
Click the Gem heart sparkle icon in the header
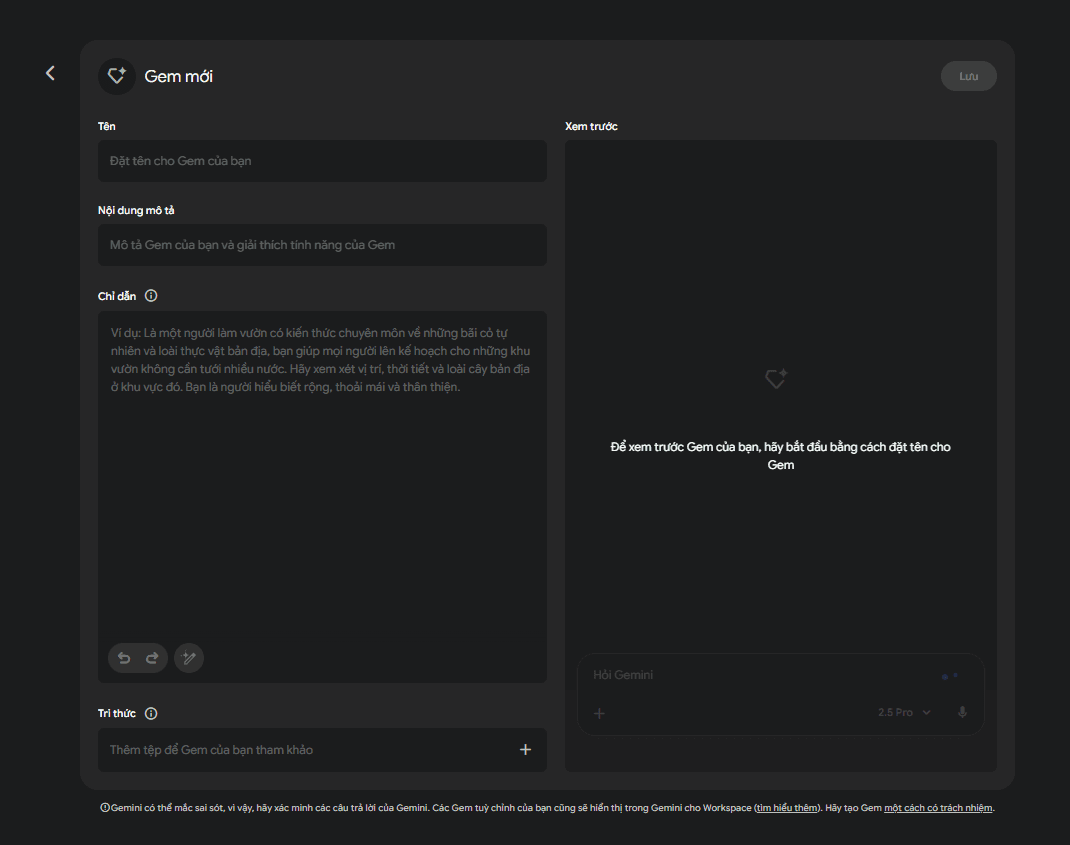click(117, 76)
